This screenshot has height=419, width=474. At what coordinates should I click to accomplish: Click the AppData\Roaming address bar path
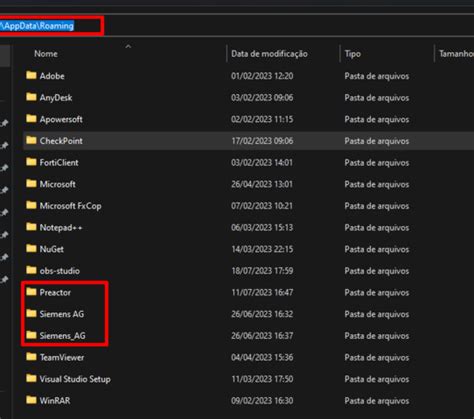[37, 26]
